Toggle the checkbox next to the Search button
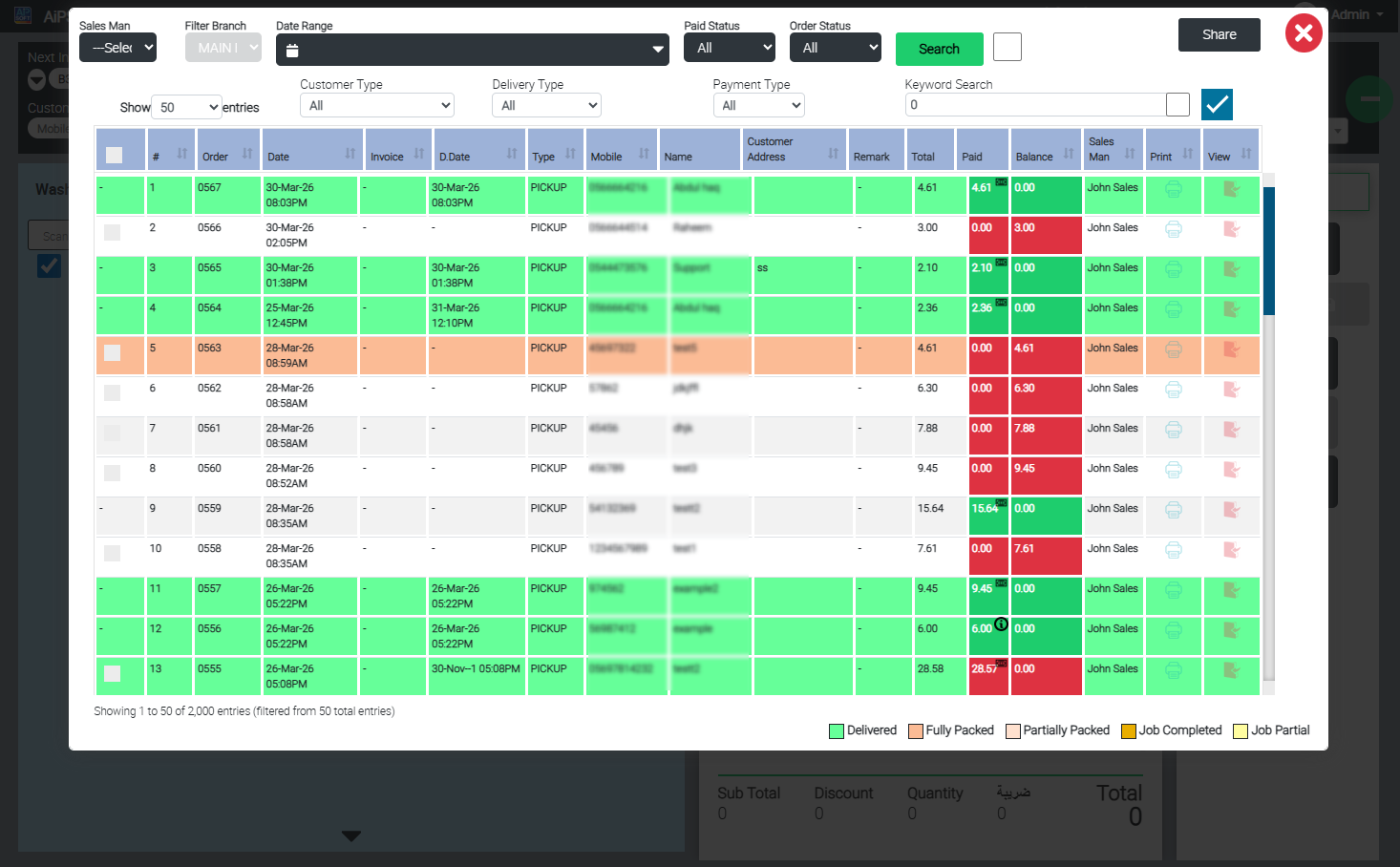Image resolution: width=1400 pixels, height=867 pixels. click(x=1008, y=47)
